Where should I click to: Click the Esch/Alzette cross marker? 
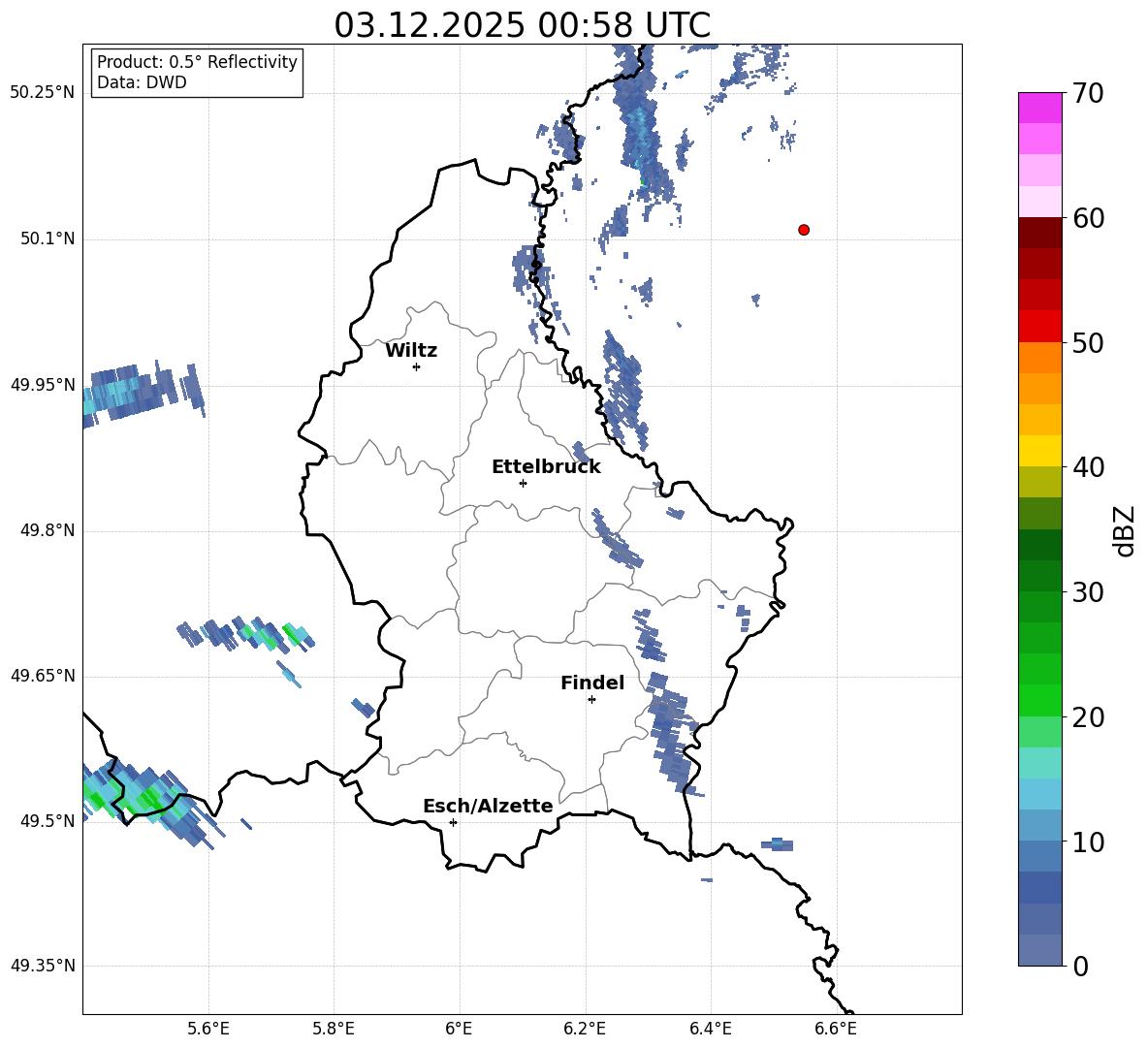coord(453,822)
